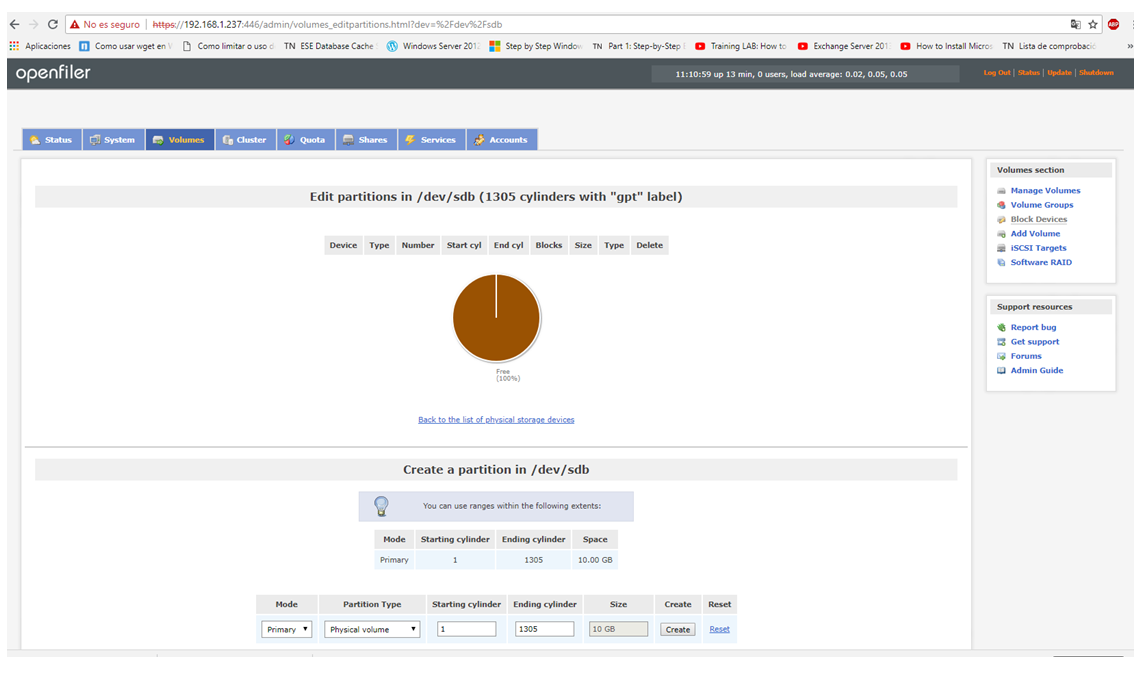Viewport: 1142px width, 675px height.
Task: Click the translate page icon
Action: pyautogui.click(x=1076, y=24)
